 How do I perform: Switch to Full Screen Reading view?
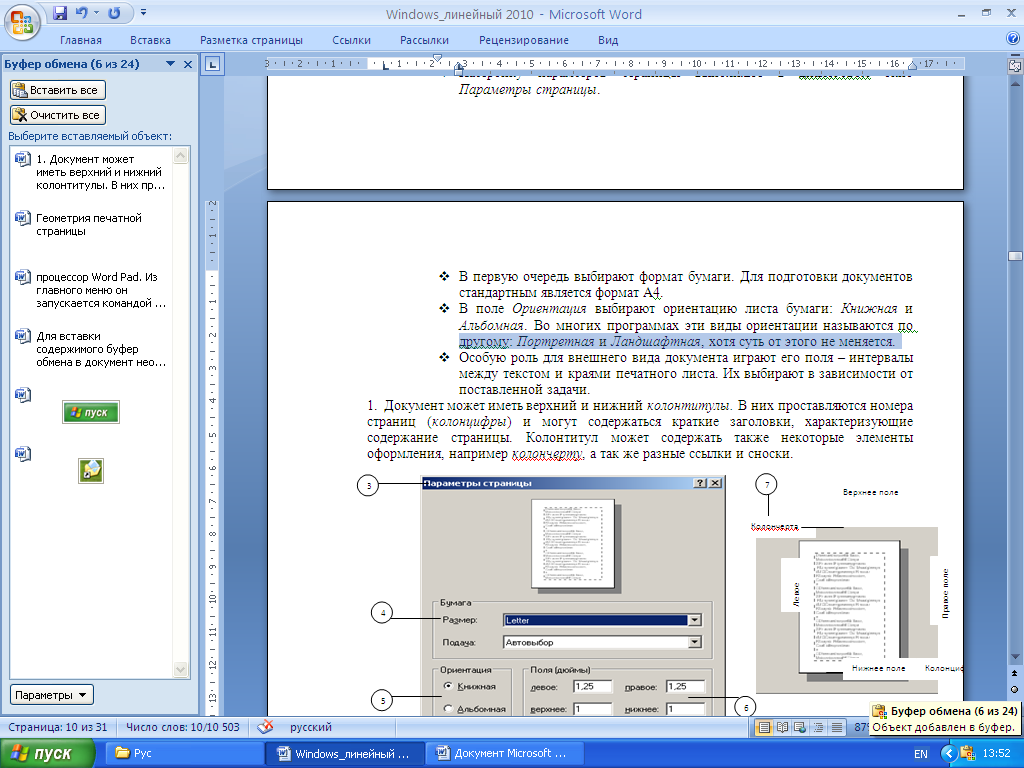click(782, 727)
